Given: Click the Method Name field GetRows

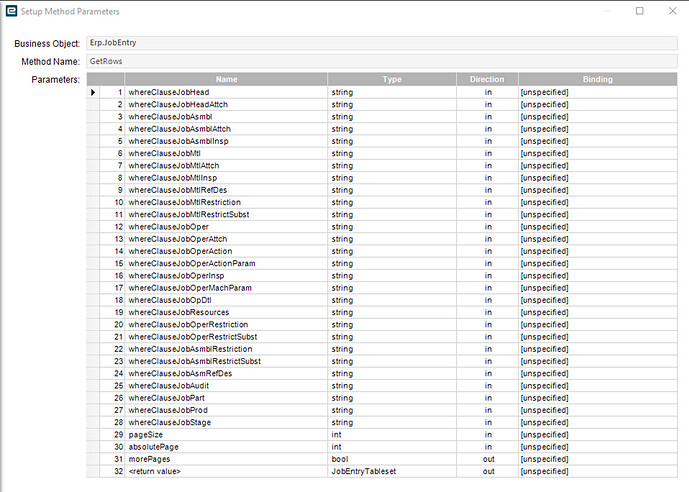Looking at the screenshot, I should point(381,62).
